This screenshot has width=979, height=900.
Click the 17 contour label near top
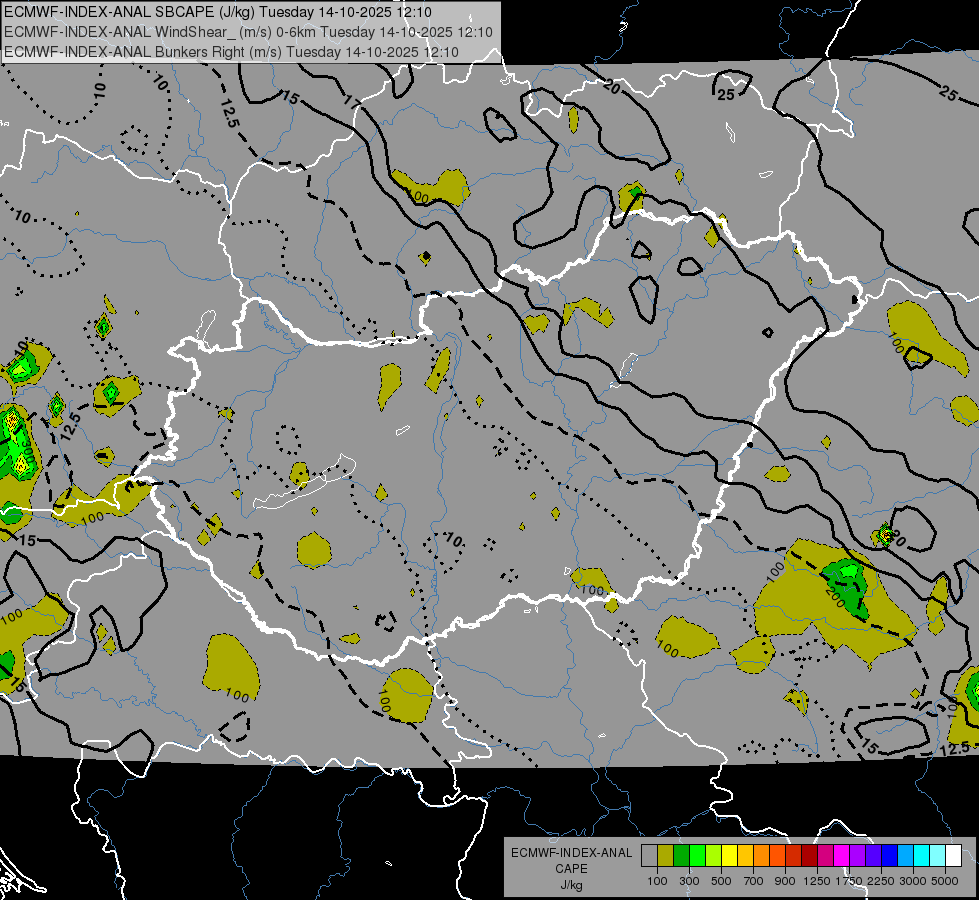(x=351, y=101)
